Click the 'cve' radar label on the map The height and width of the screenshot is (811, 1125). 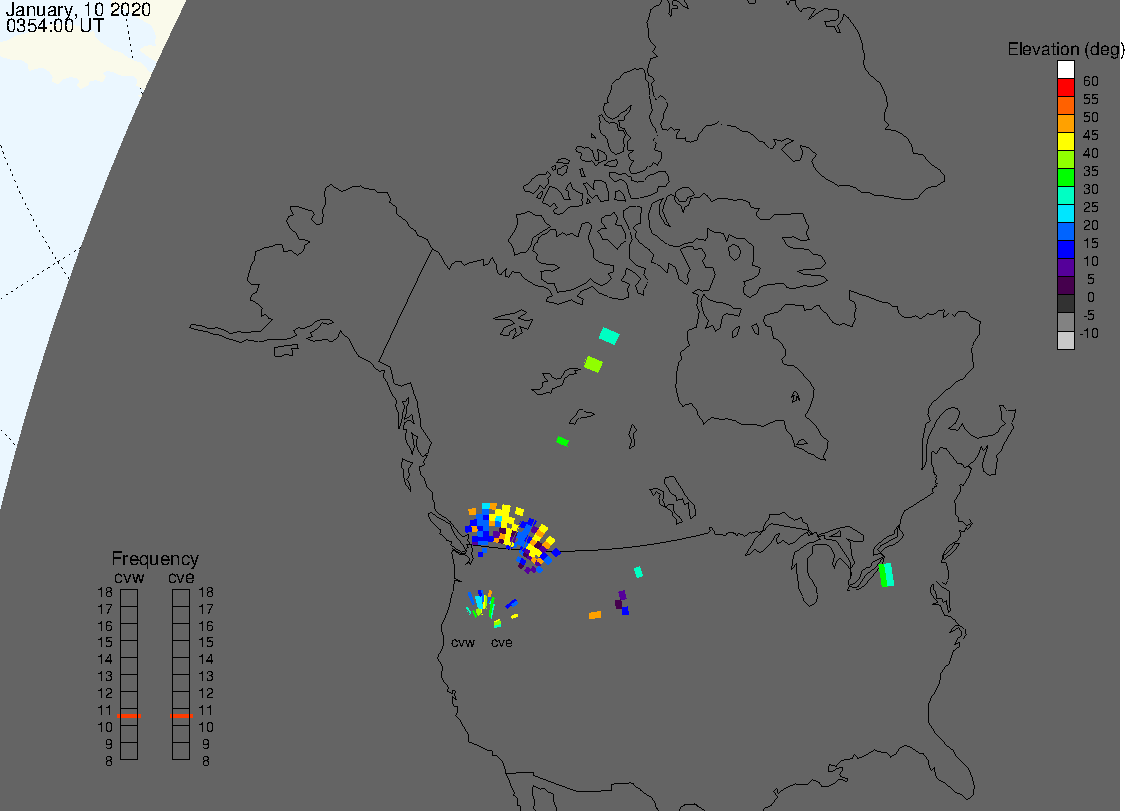click(x=502, y=642)
